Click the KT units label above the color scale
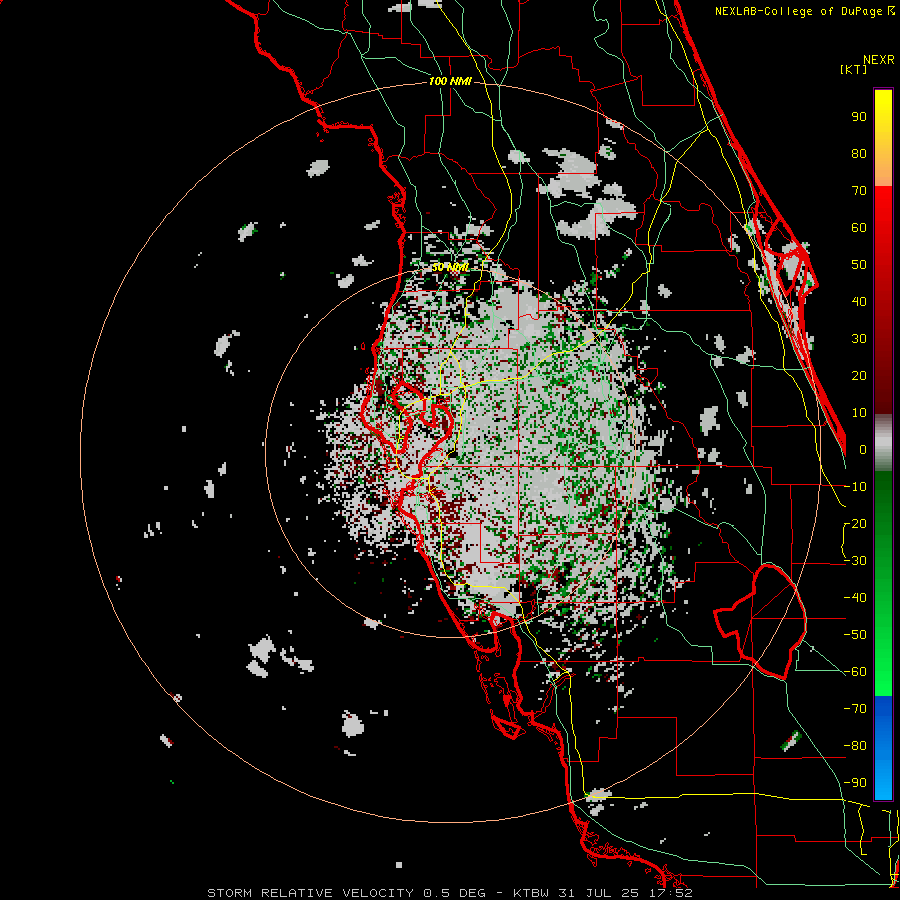Screen dimensions: 900x900 [x=853, y=69]
